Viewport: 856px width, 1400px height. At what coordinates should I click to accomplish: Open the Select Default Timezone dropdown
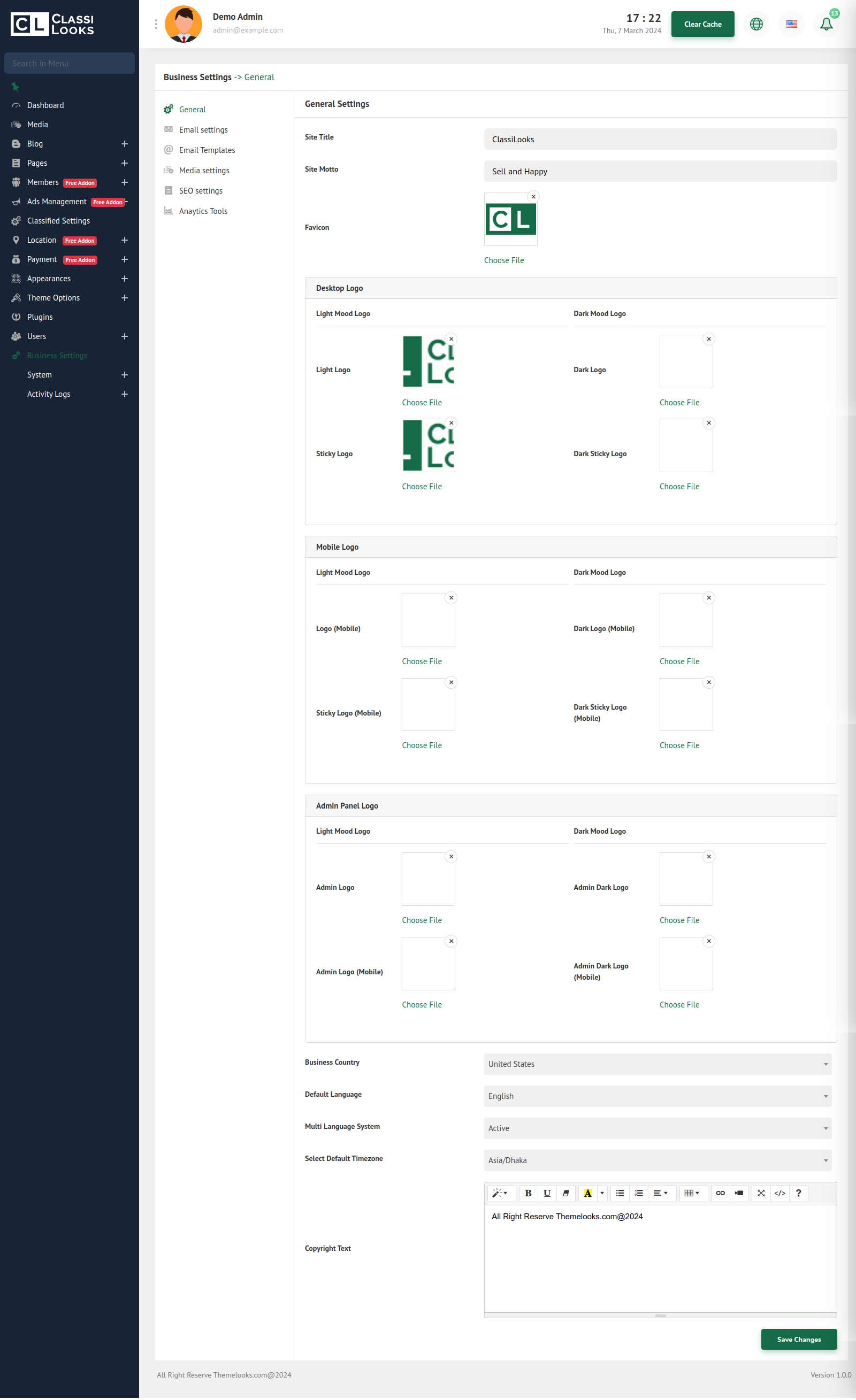coord(658,1160)
